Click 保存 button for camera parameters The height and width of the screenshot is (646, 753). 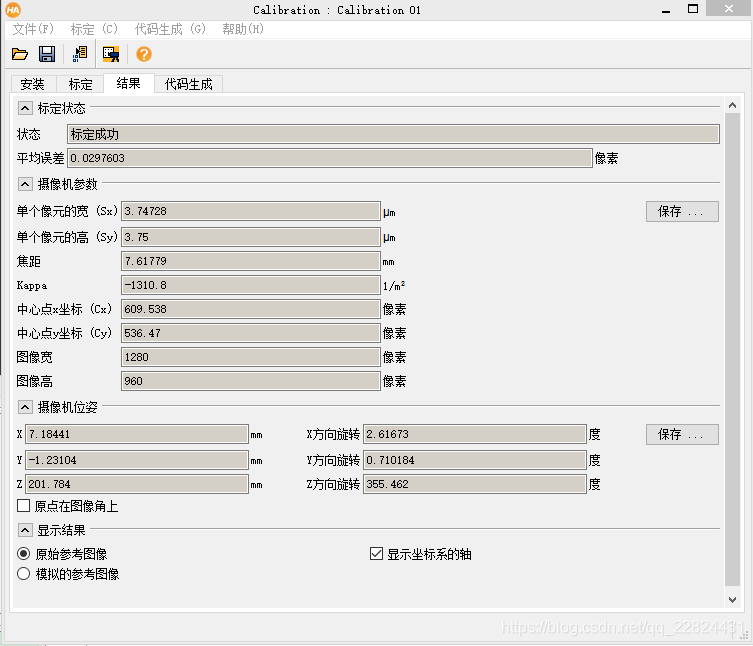[x=682, y=211]
